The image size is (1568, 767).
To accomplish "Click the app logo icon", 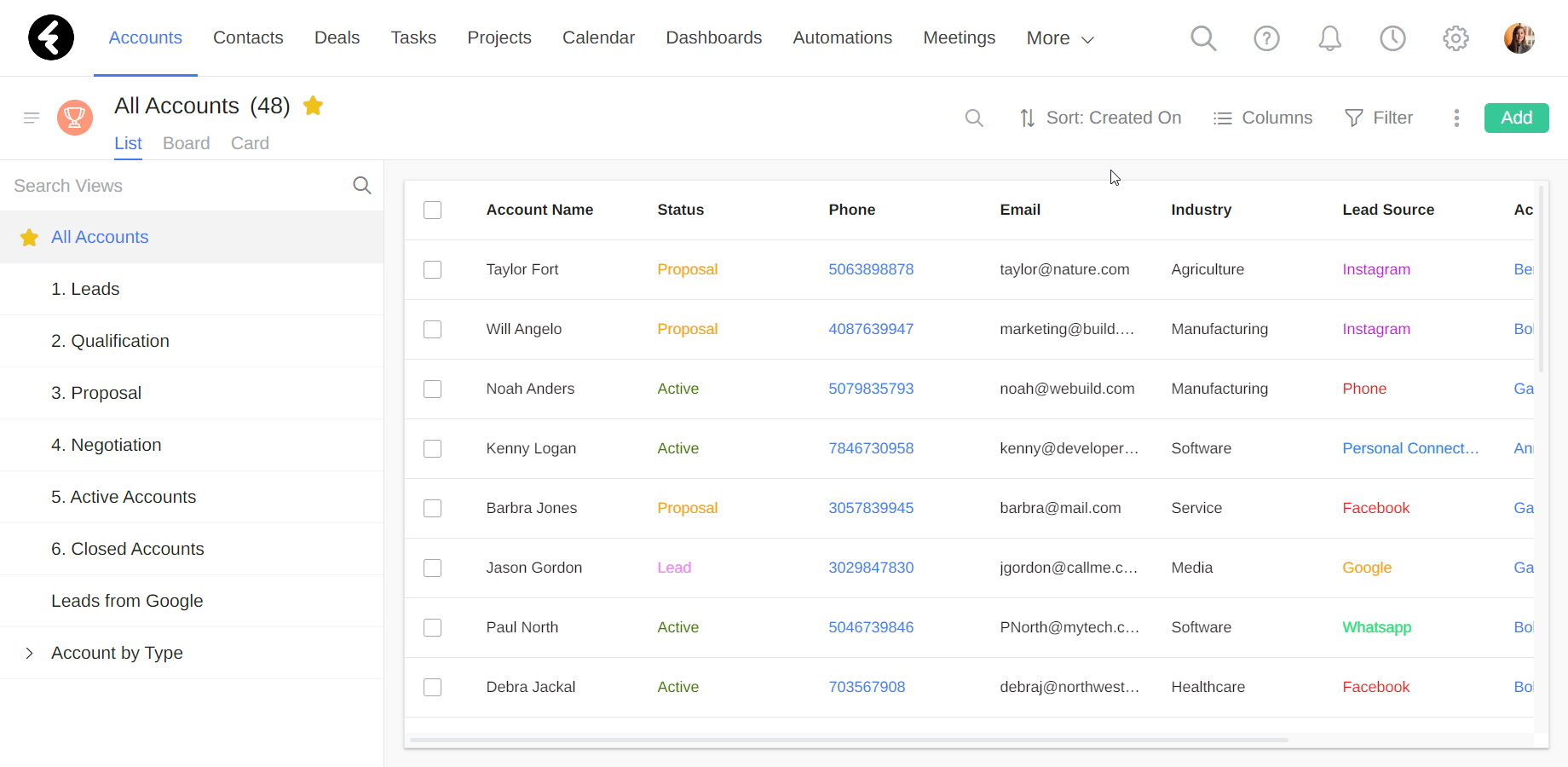I will (x=51, y=37).
